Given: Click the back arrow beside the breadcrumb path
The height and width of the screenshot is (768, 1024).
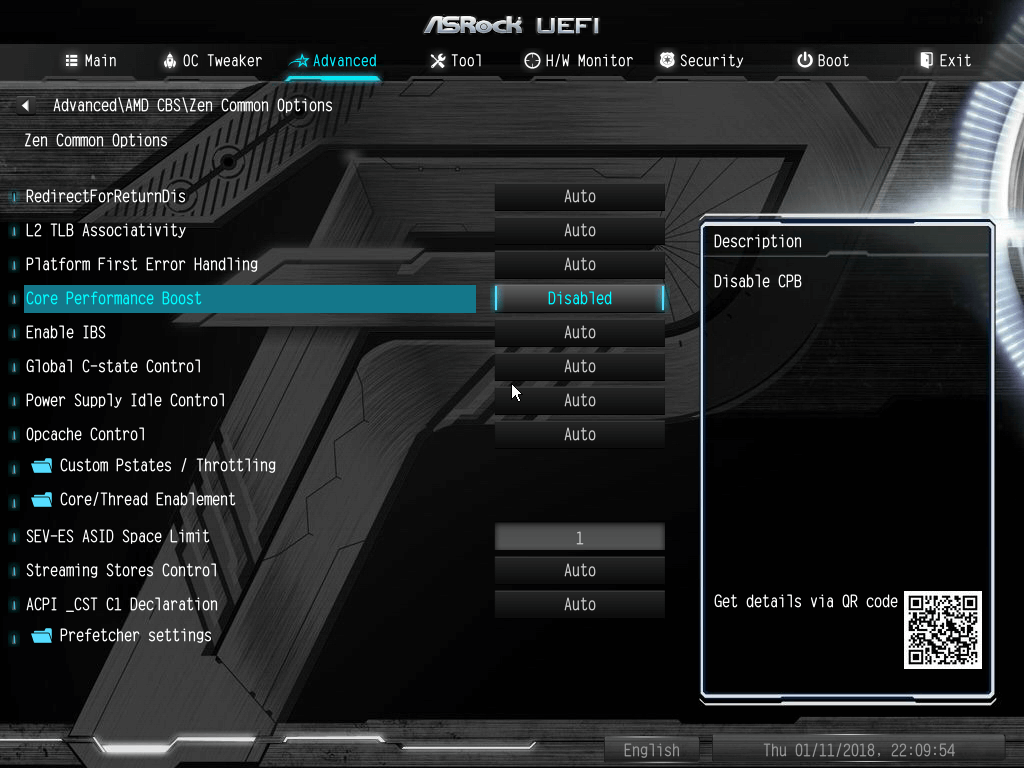Looking at the screenshot, I should (25, 105).
